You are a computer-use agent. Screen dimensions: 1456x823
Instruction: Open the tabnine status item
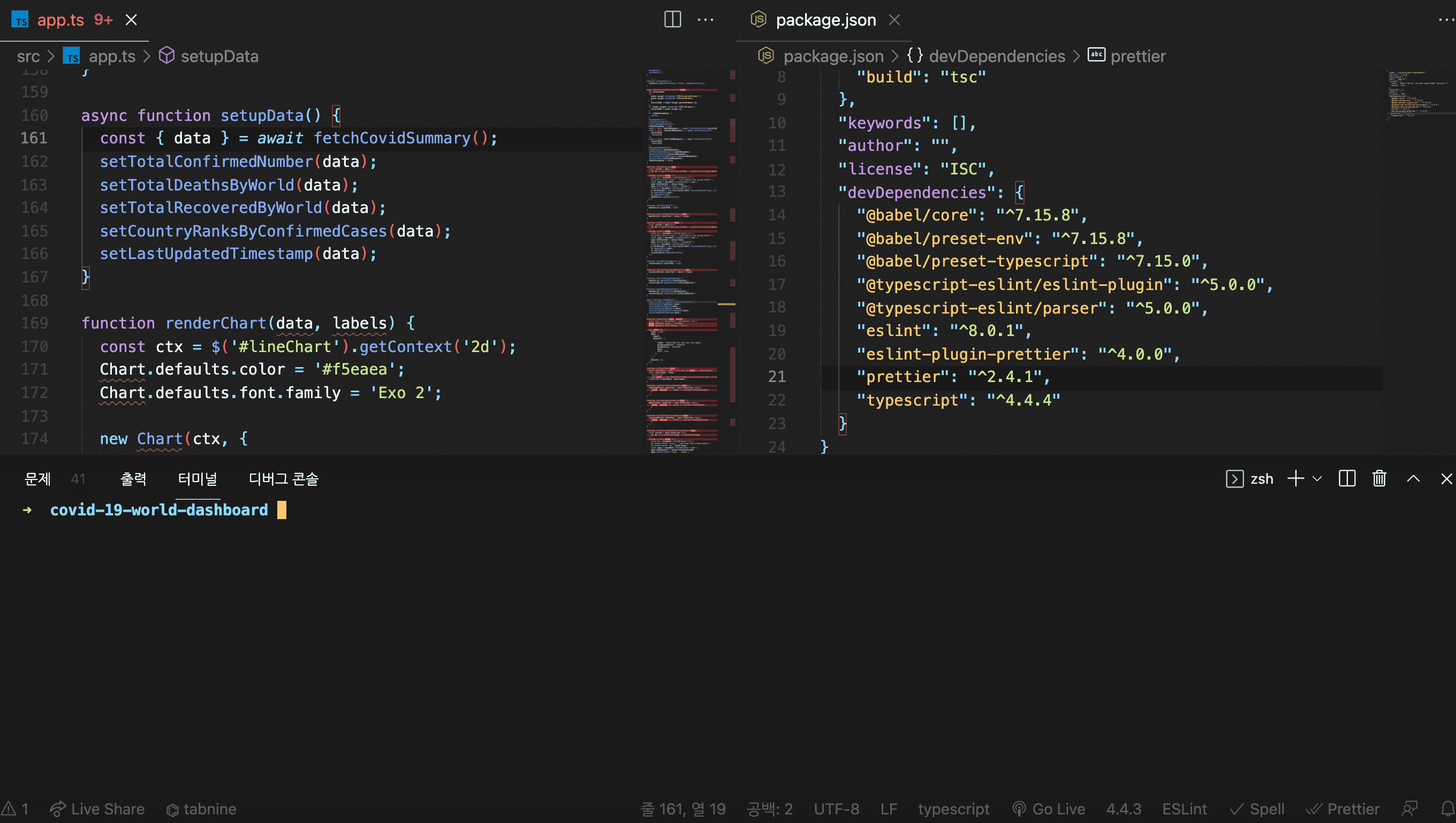pos(201,809)
